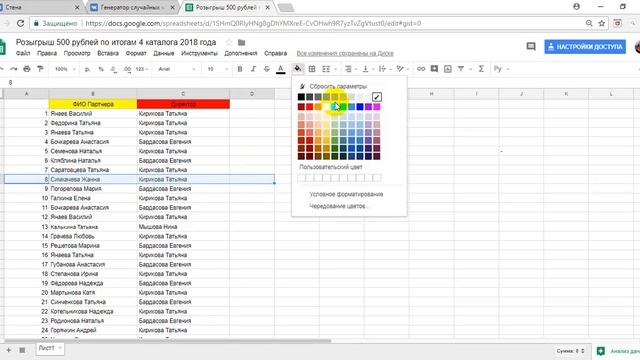Bookmark this page with the star icon
Viewport: 640px width, 360px height.
[x=602, y=23]
